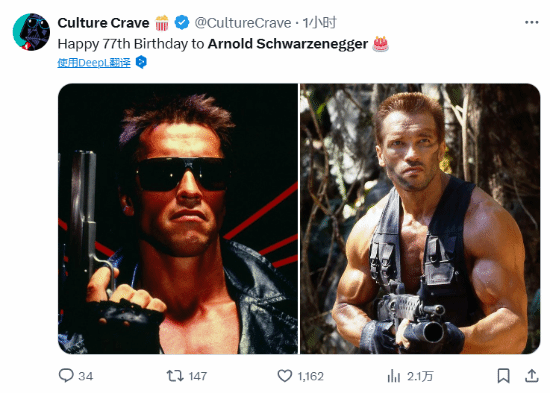Click the 2.1万 views count
Image resolution: width=550 pixels, height=393 pixels.
420,376
